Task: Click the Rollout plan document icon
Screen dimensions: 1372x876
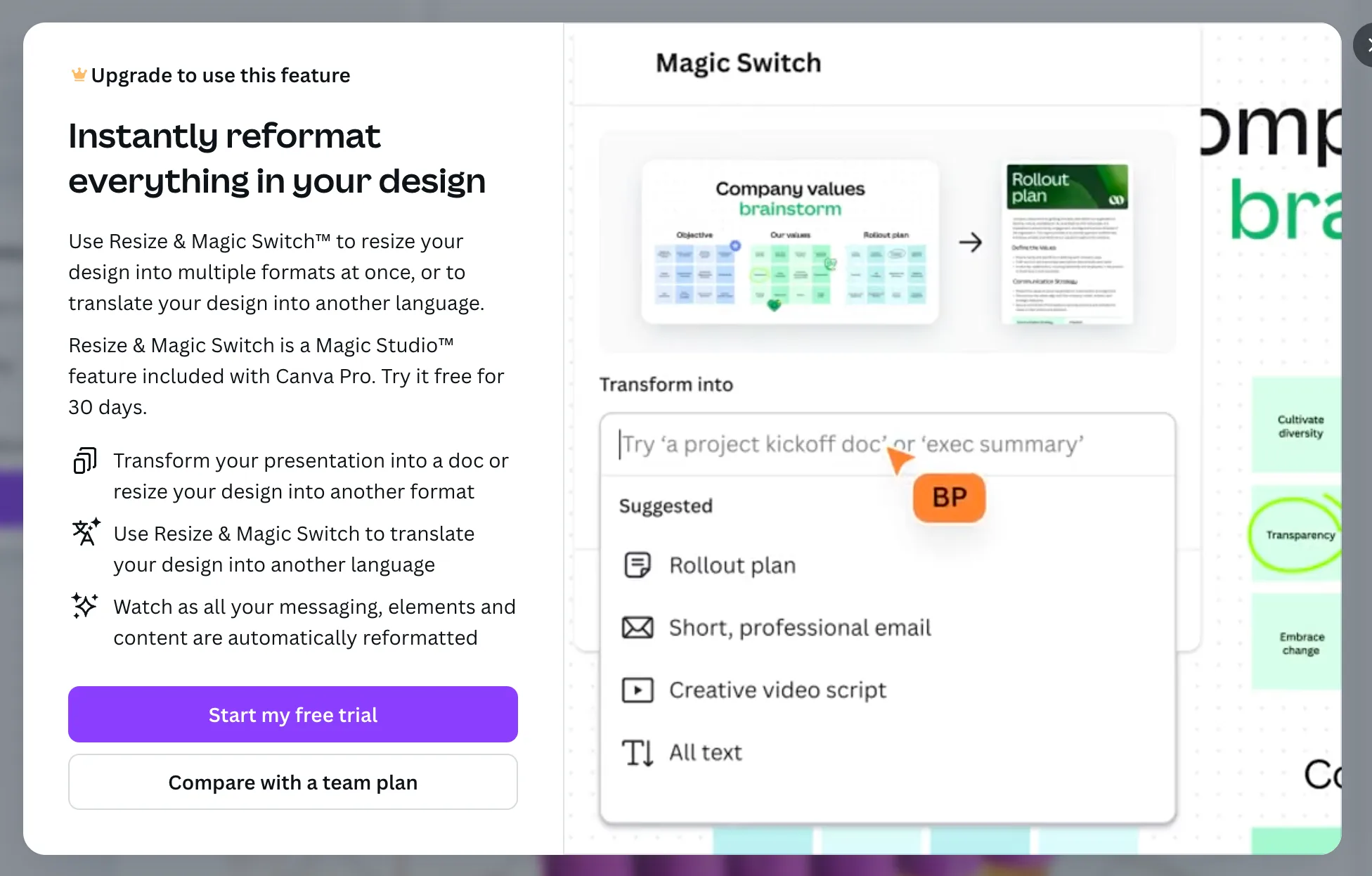Action: pyautogui.click(x=638, y=565)
